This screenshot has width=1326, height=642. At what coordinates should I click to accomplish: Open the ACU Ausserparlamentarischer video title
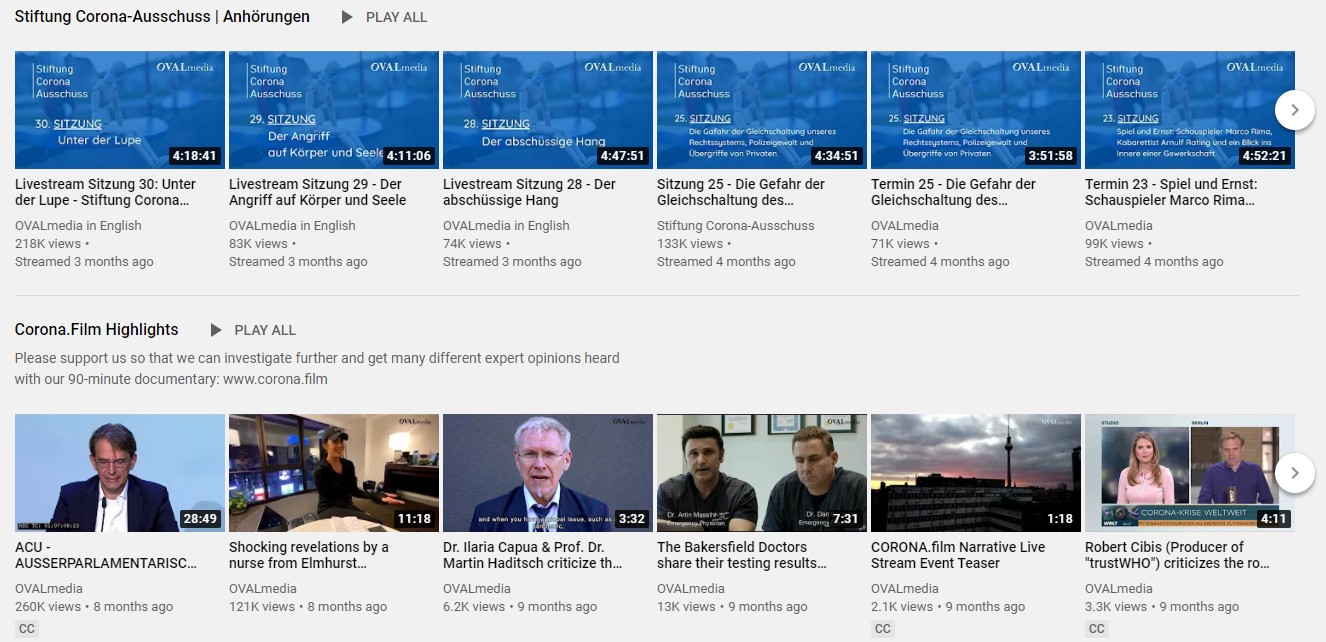(105, 555)
